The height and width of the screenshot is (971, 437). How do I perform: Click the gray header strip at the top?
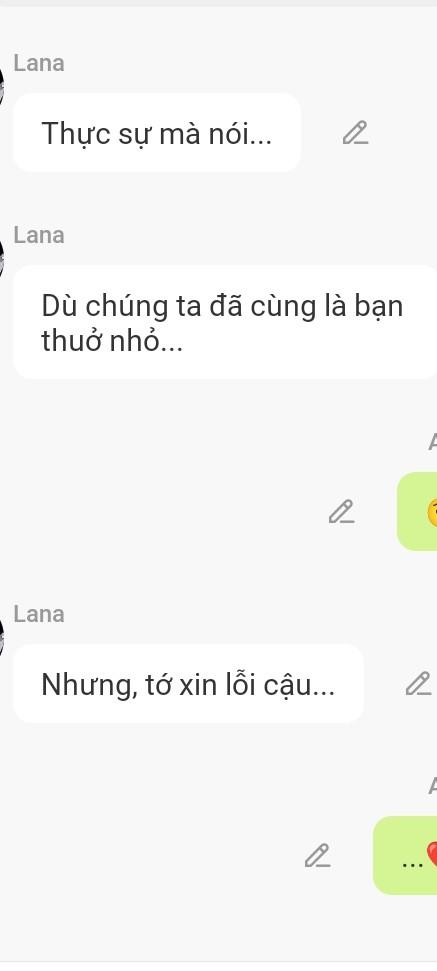click(218, 3)
